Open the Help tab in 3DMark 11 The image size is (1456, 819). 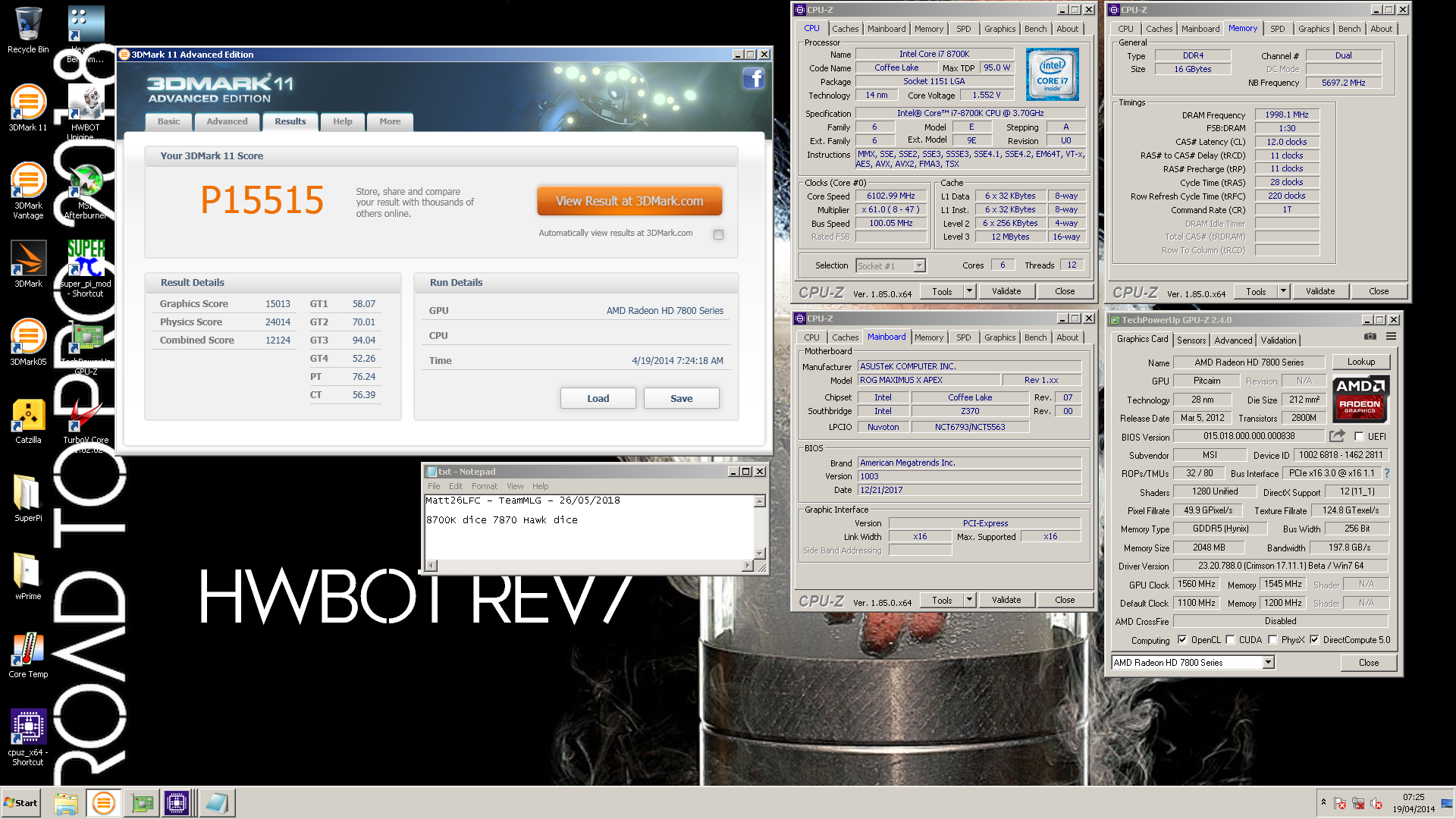point(342,121)
